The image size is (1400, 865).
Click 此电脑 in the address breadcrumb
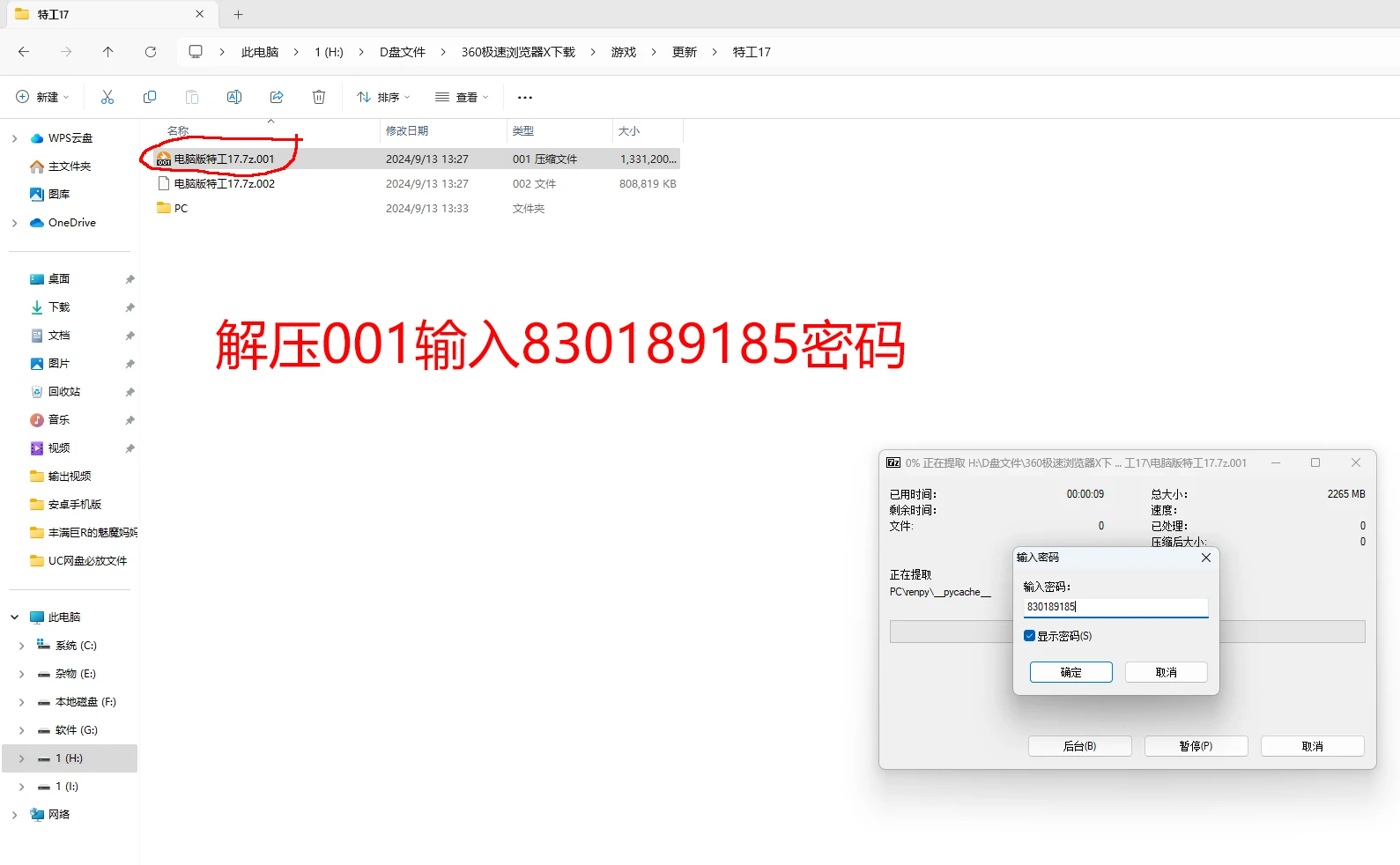point(260,52)
